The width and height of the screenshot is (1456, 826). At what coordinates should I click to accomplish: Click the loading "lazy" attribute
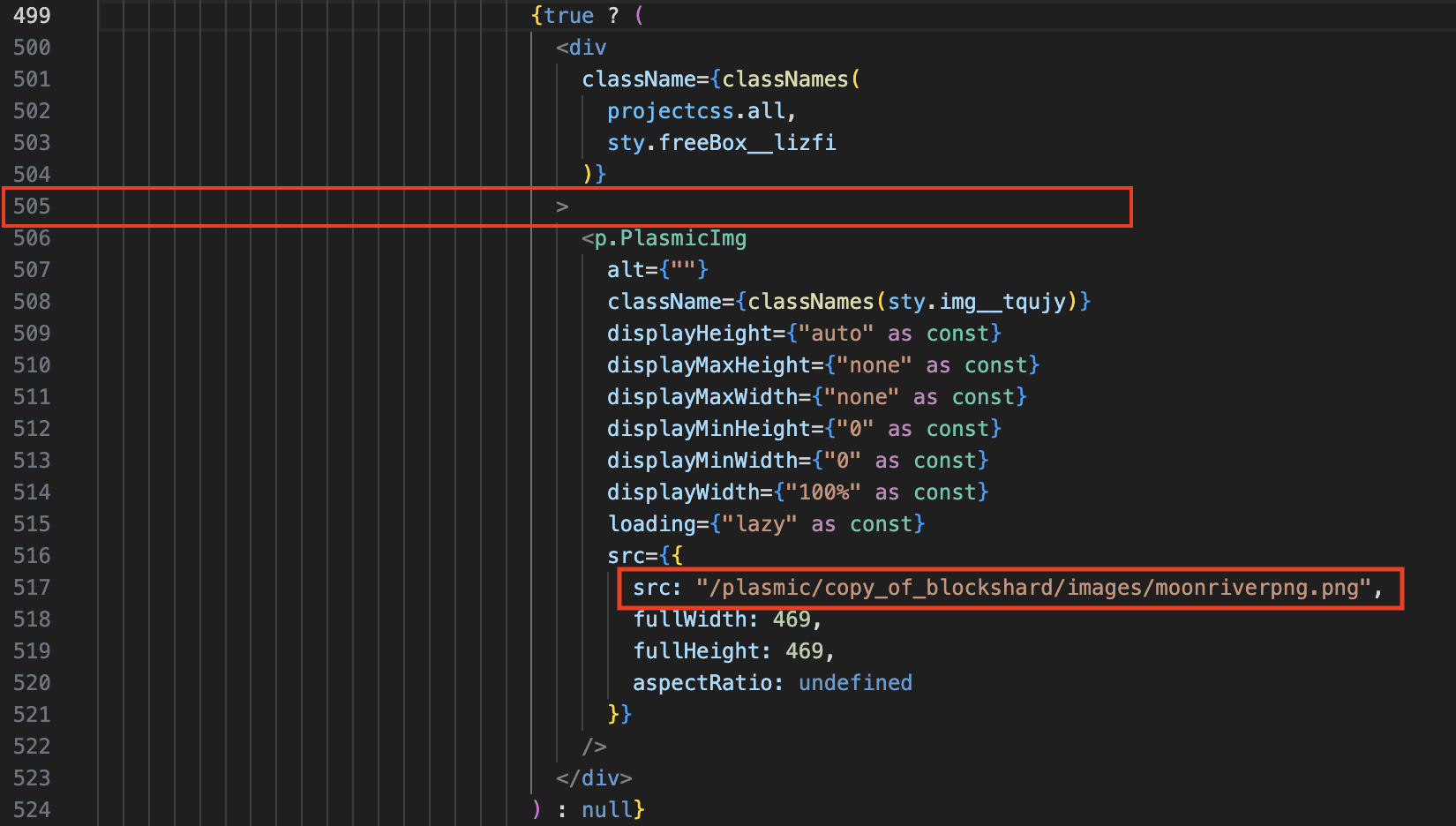tap(759, 524)
